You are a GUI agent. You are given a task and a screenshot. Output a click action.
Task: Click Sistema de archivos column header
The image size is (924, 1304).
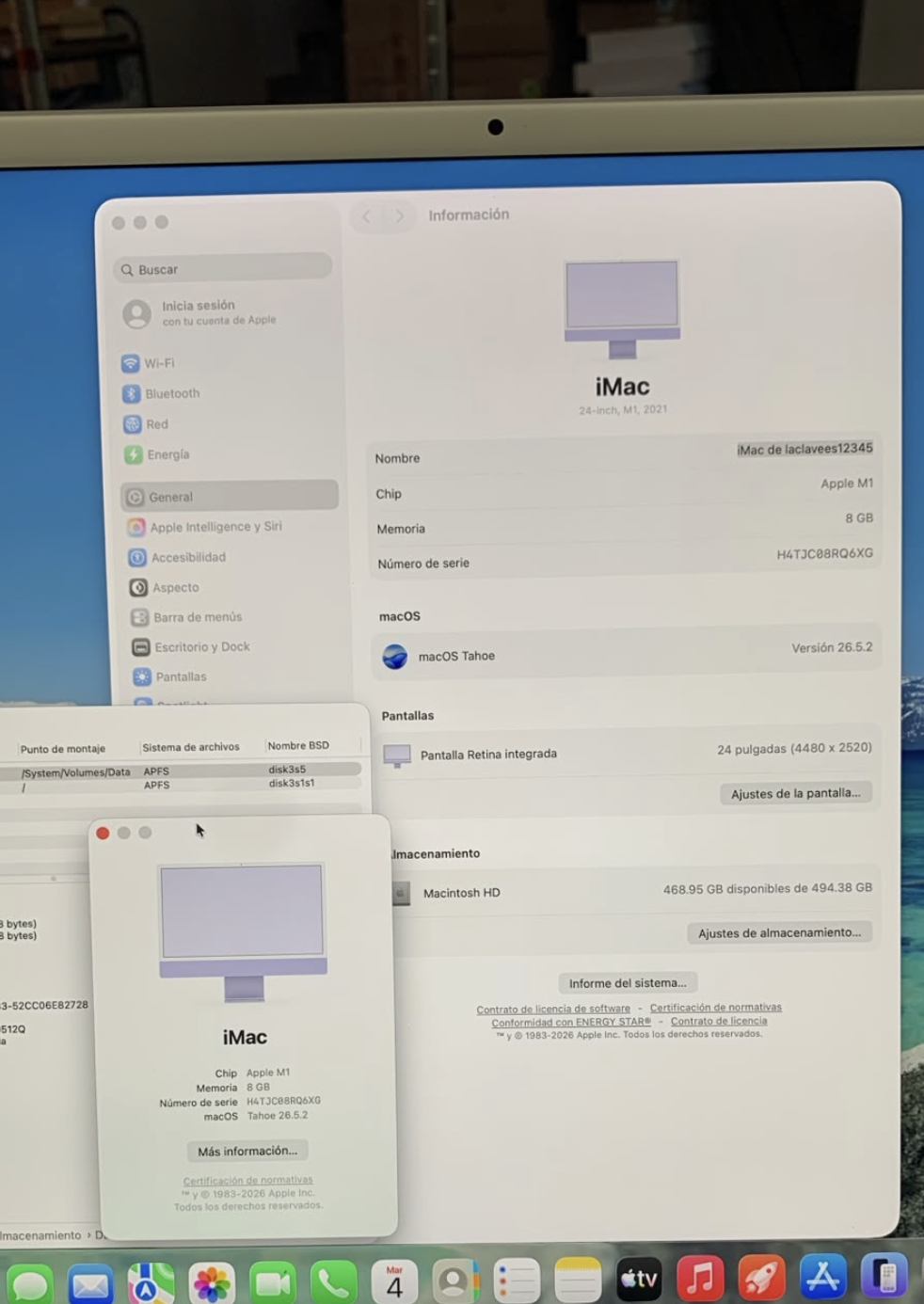[x=191, y=747]
